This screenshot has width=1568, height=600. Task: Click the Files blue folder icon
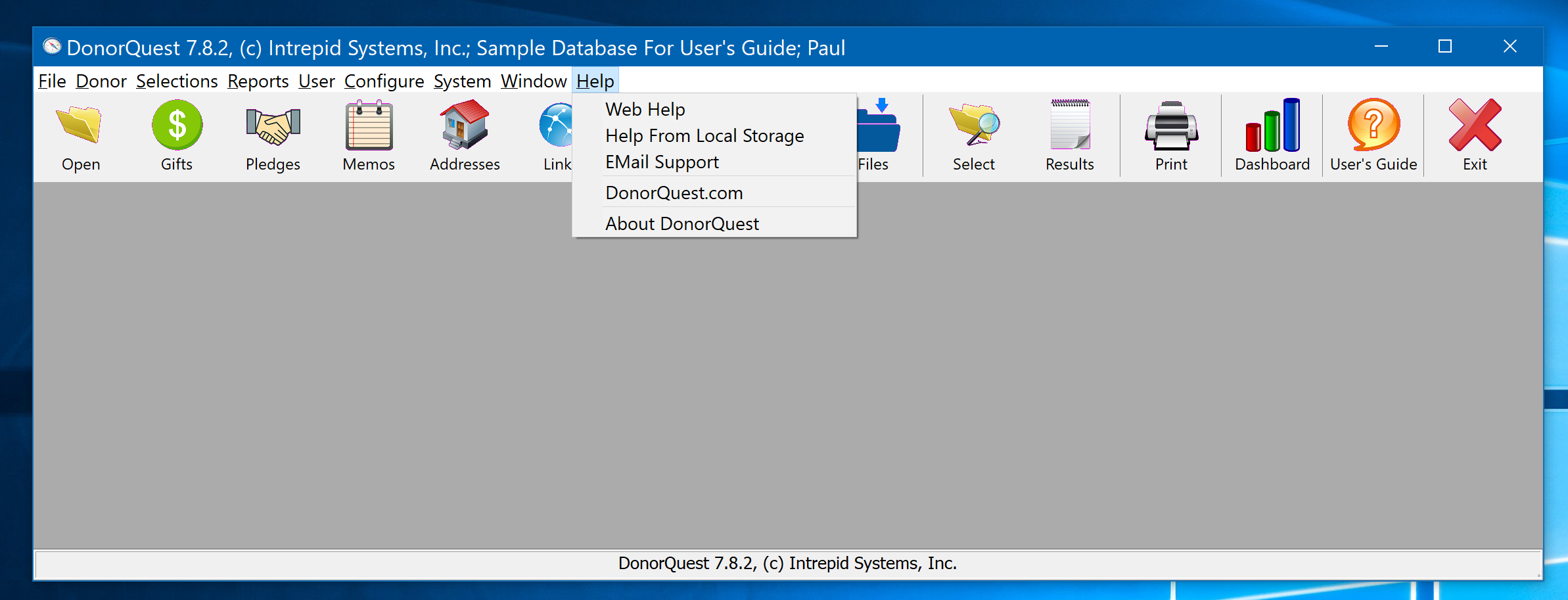click(x=879, y=125)
